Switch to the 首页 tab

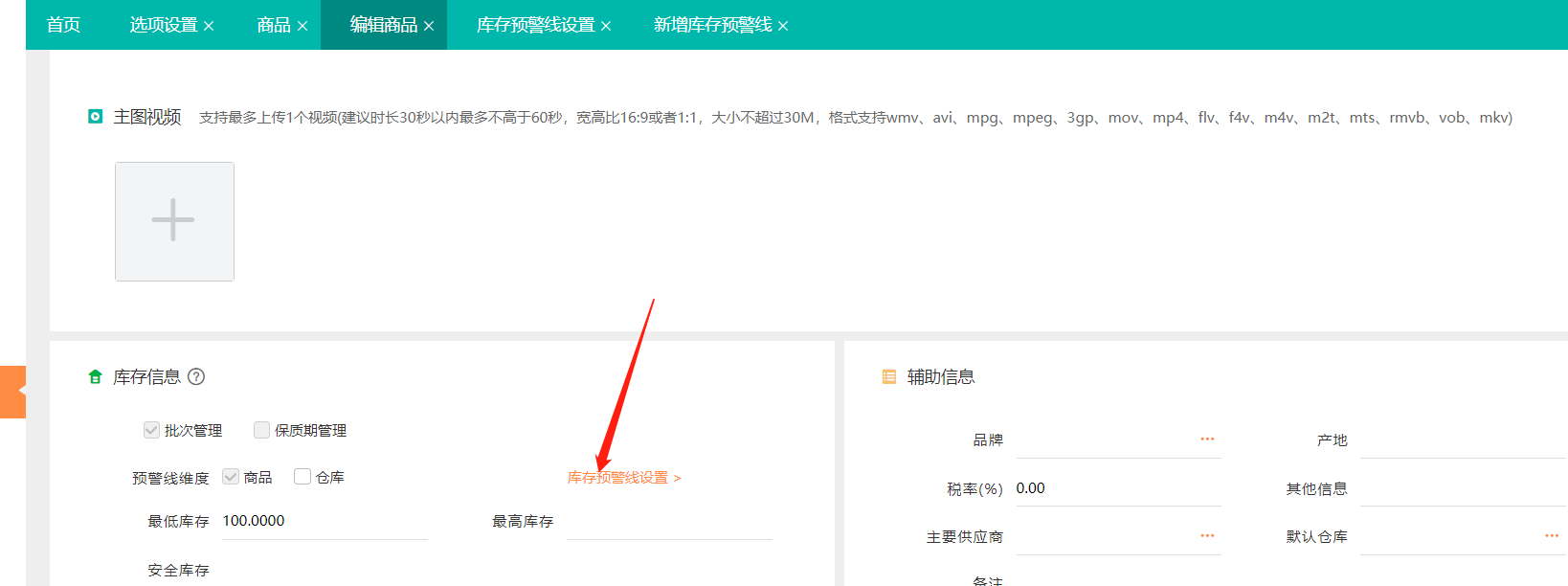click(63, 25)
